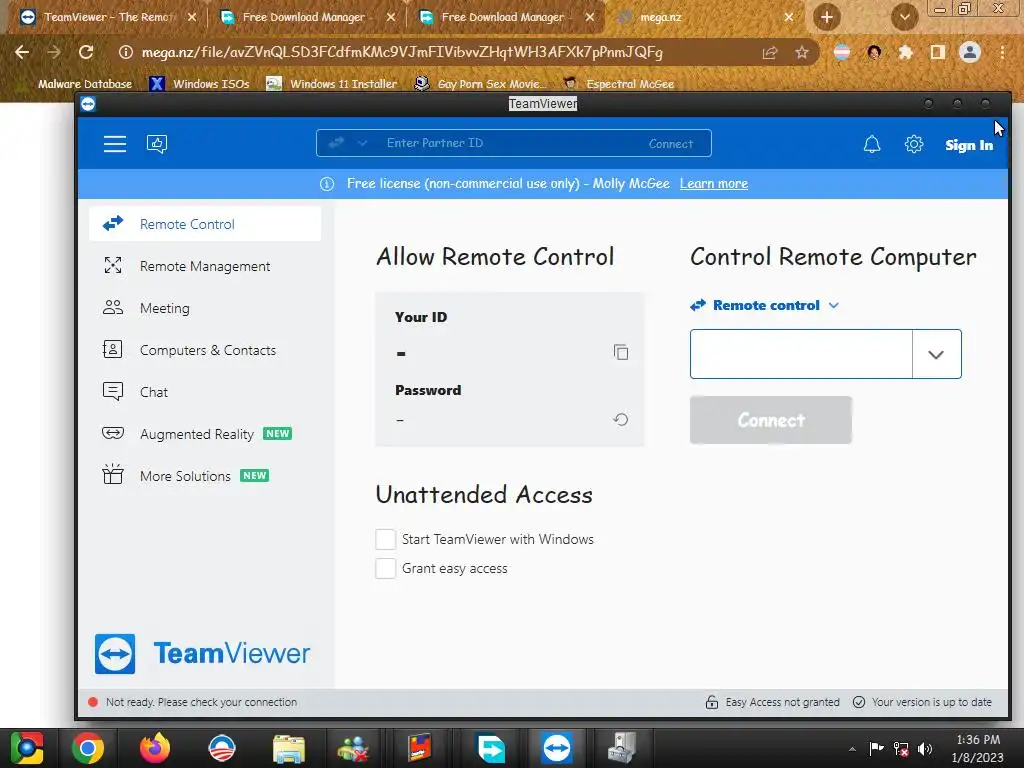
Task: Click Connect in the top partner bar
Action: [x=671, y=144]
